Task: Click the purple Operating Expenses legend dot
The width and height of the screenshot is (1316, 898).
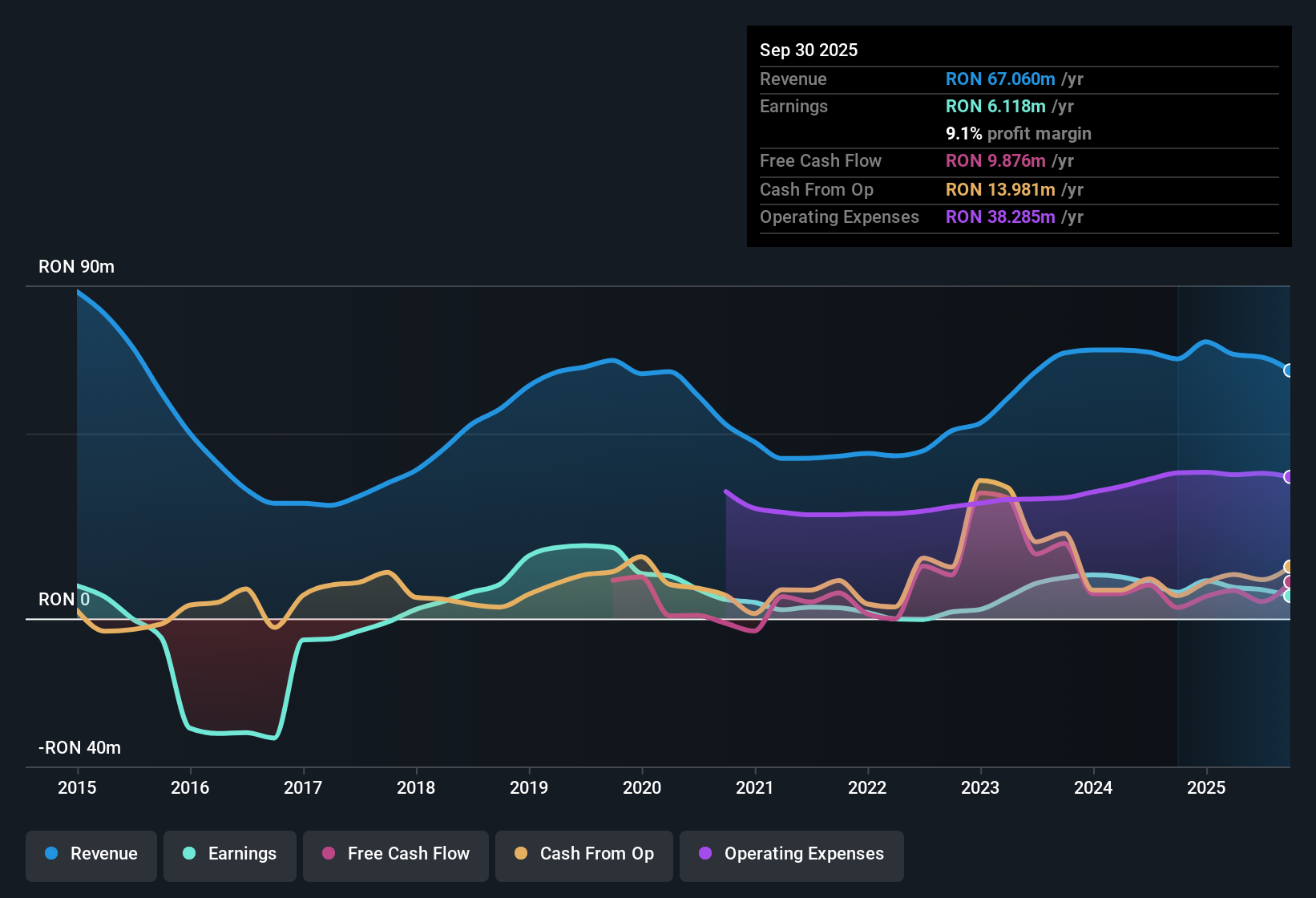Action: [705, 854]
